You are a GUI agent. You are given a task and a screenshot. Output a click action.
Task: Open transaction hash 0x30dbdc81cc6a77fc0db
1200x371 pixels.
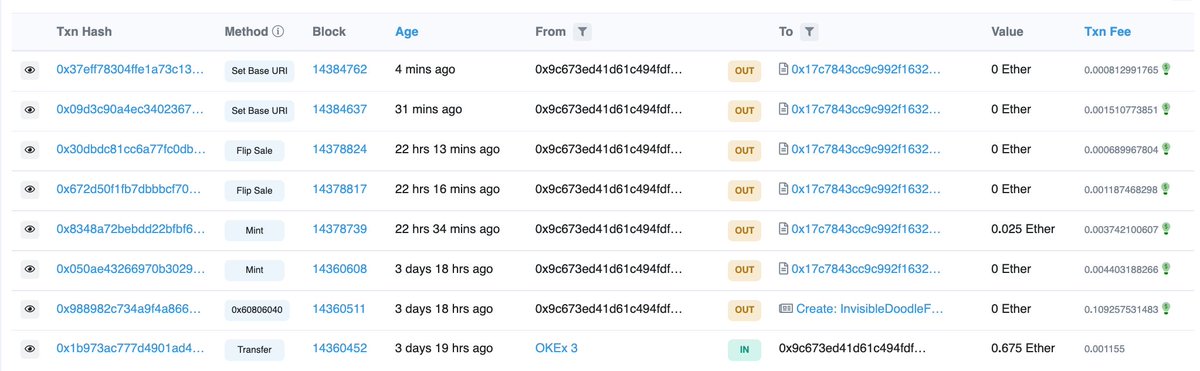pos(130,150)
